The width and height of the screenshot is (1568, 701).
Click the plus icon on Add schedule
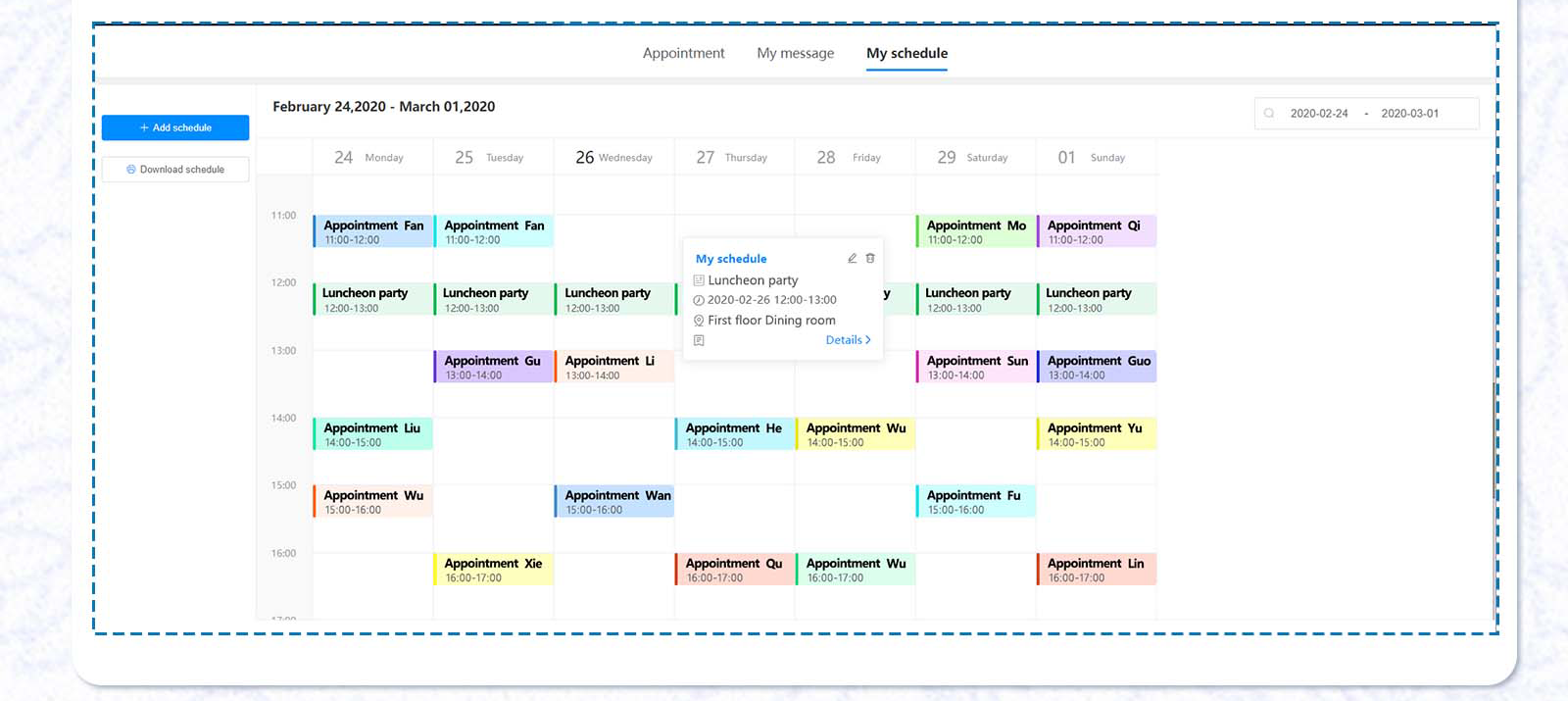point(144,127)
